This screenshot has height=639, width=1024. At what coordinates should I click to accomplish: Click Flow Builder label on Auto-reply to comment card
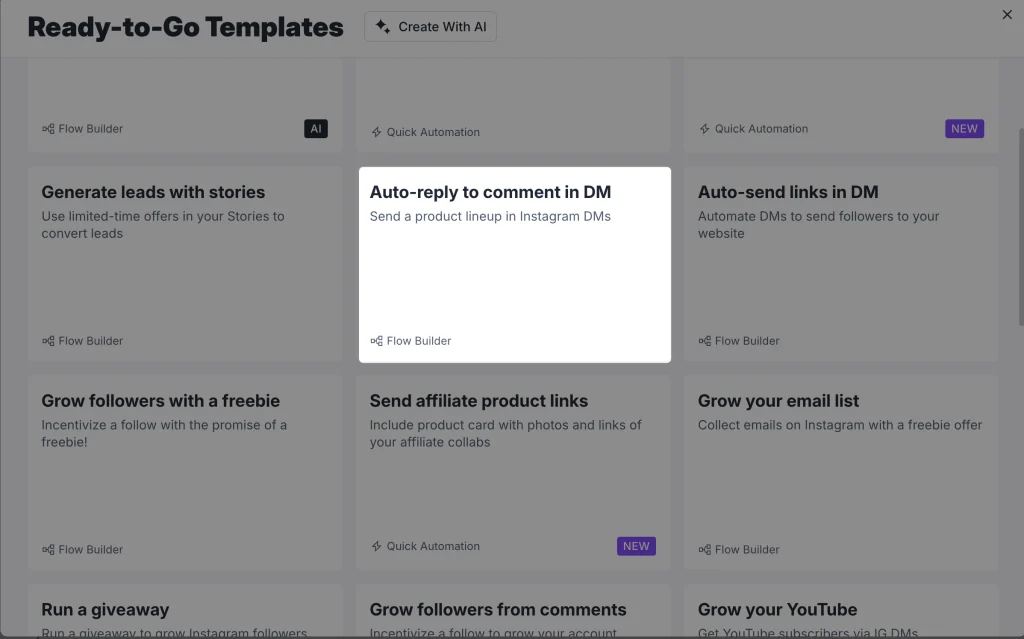[419, 341]
